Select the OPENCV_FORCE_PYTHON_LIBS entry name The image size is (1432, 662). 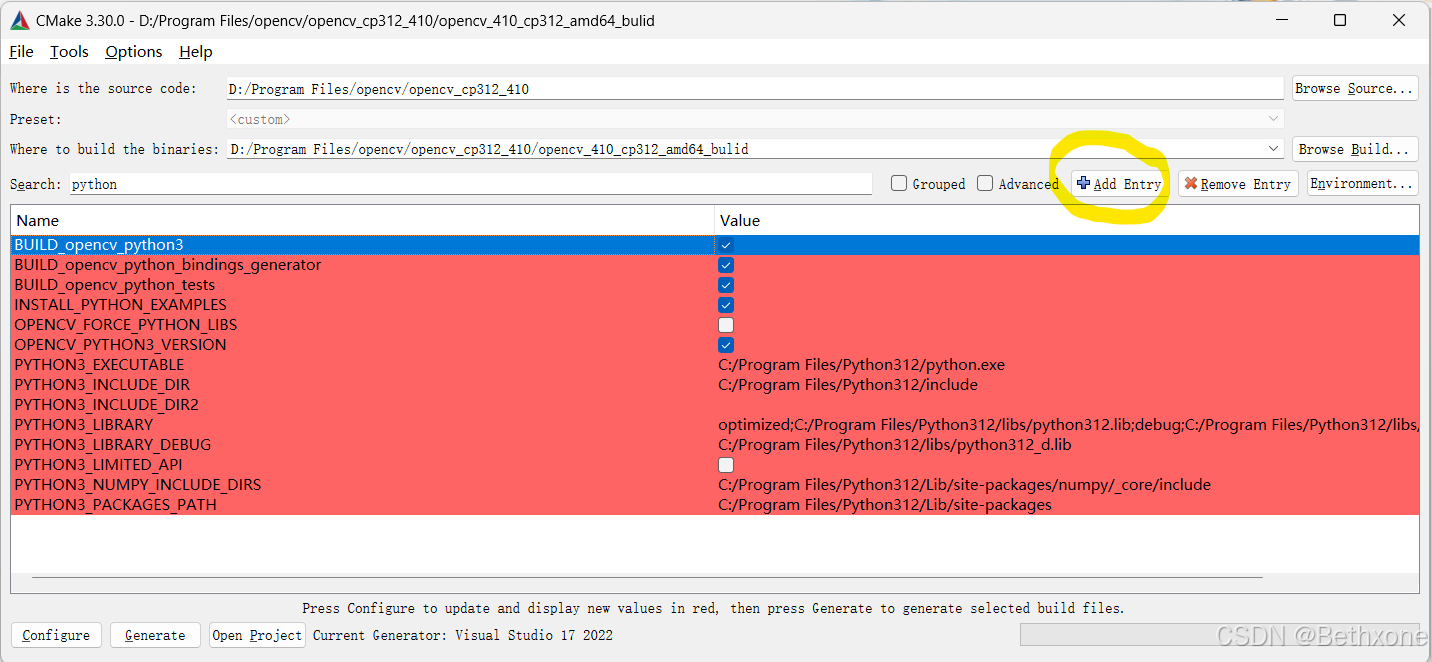pos(125,325)
